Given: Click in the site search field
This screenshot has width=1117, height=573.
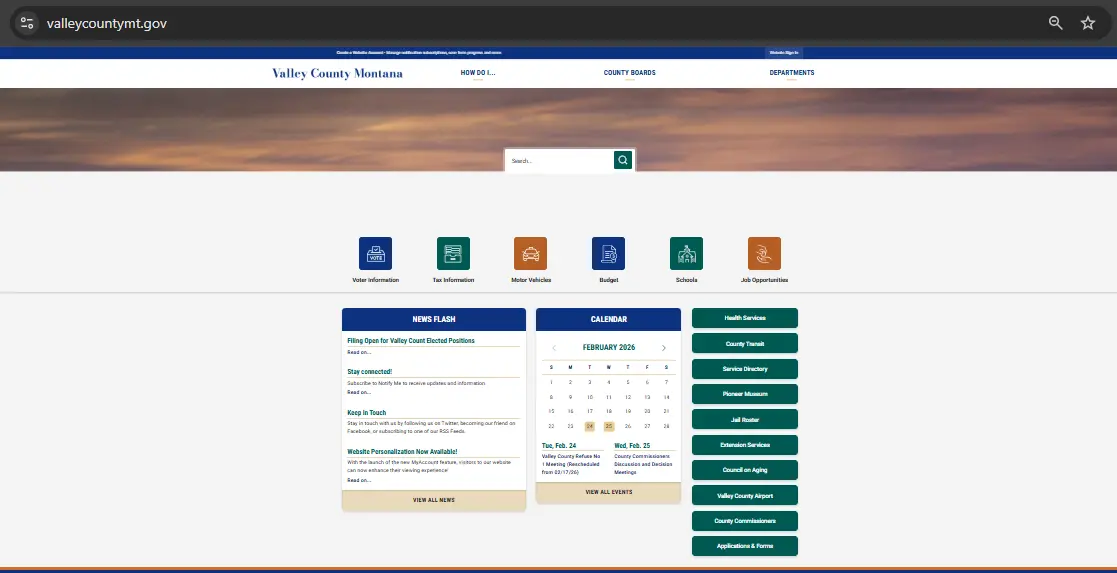Looking at the screenshot, I should (558, 160).
